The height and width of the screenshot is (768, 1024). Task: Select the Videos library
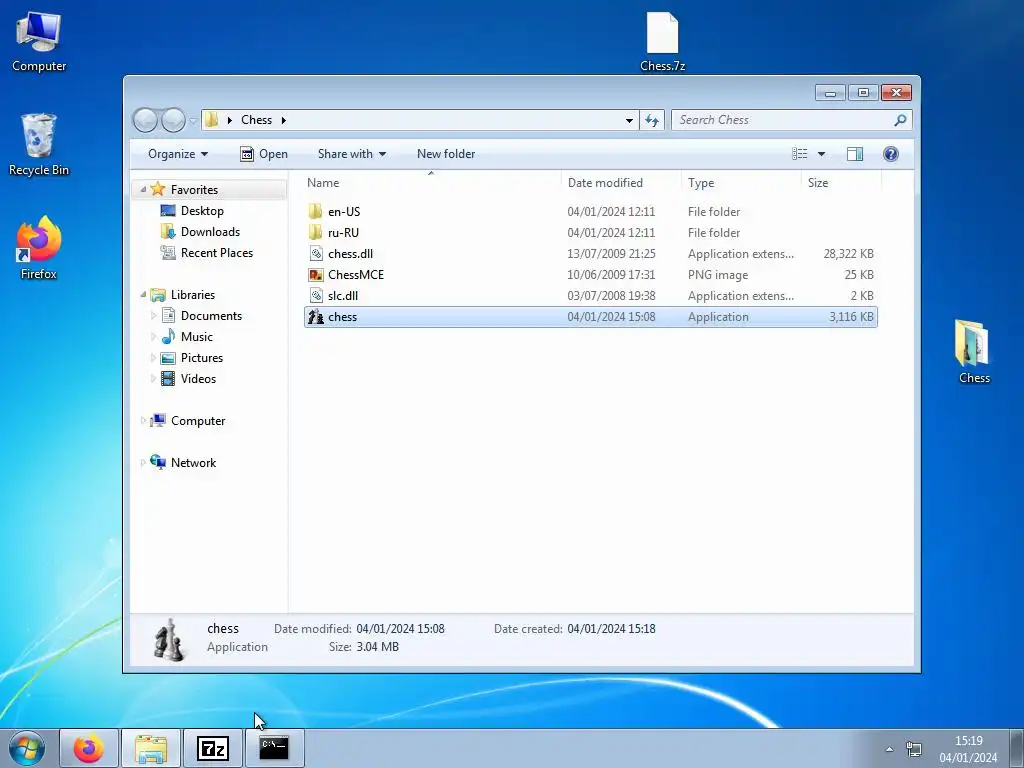coord(198,379)
